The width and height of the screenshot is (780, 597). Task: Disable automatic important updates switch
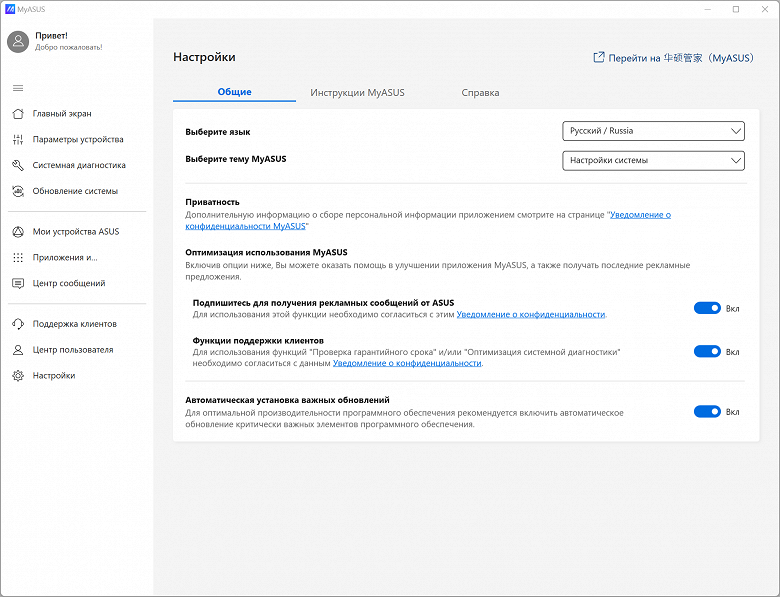707,411
